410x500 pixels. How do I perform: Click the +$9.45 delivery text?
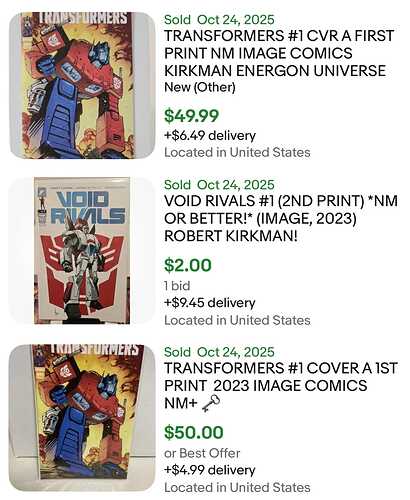pyautogui.click(x=210, y=303)
